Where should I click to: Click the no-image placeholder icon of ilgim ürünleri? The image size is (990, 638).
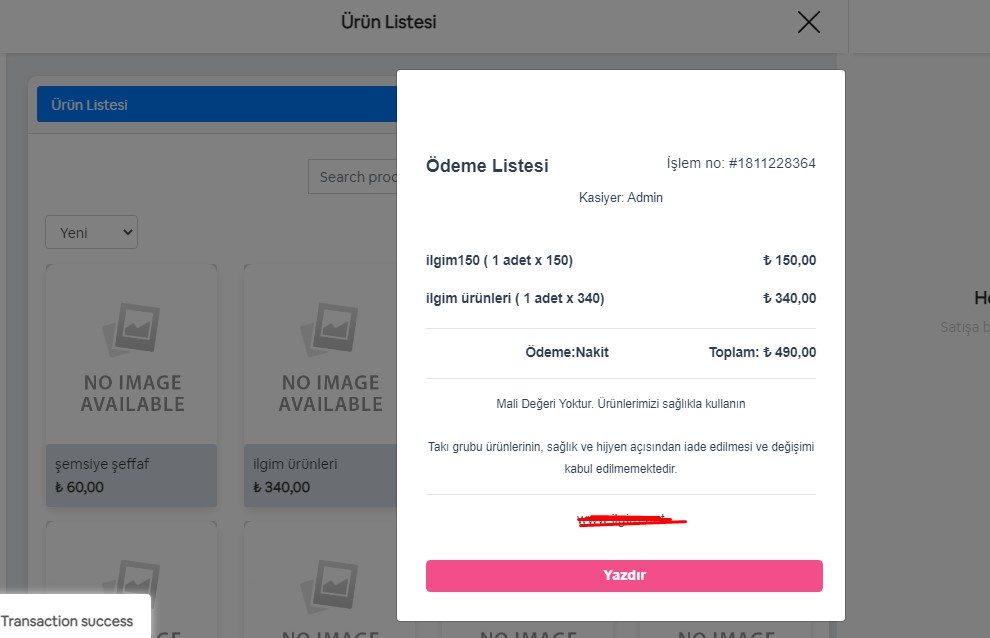[x=330, y=328]
